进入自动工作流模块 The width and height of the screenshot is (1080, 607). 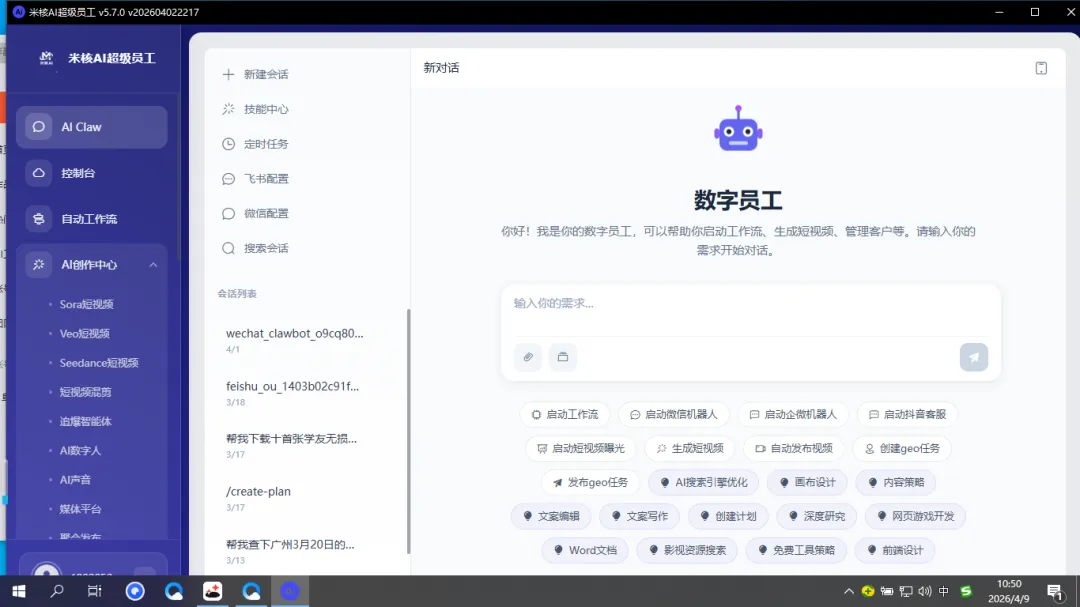91,218
